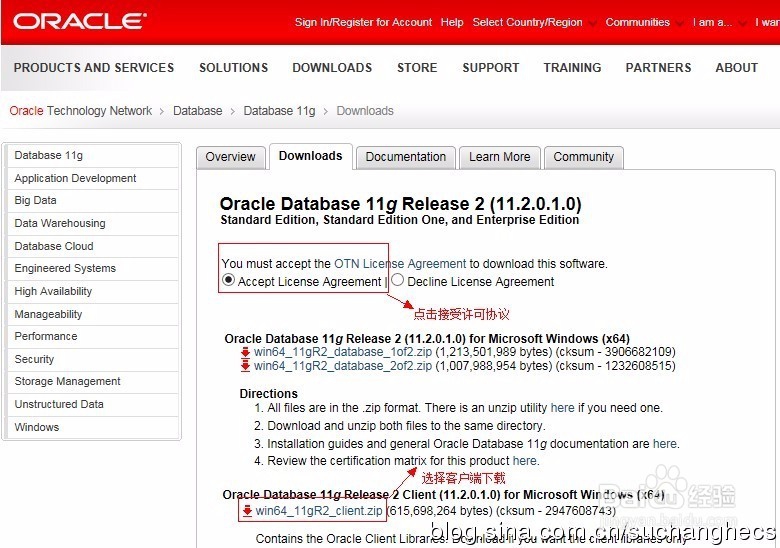Viewport: 780px width, 548px height.
Task: Open Unstructured Data in sidebar
Action: pos(93,404)
